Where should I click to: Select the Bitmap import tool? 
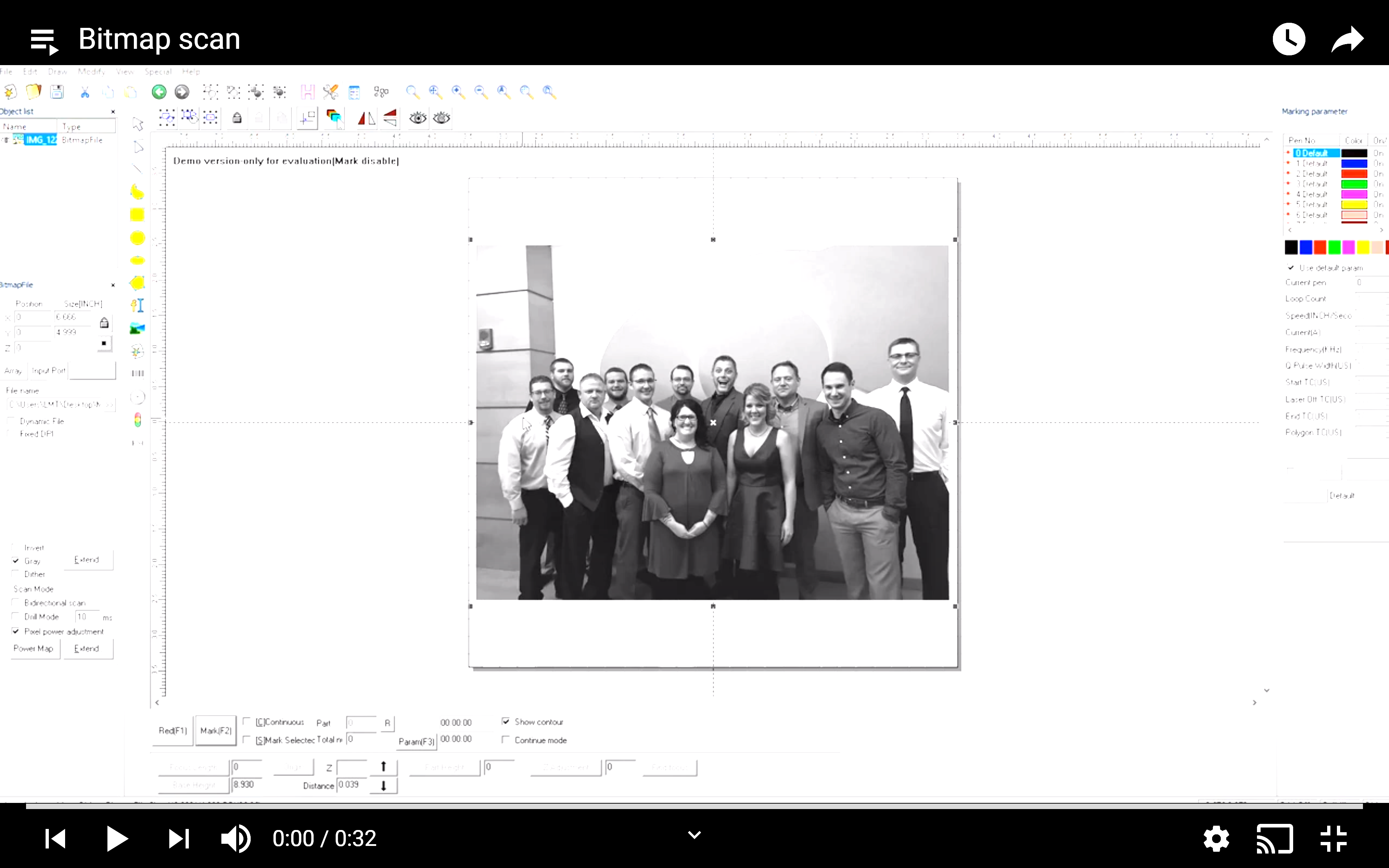point(137,328)
